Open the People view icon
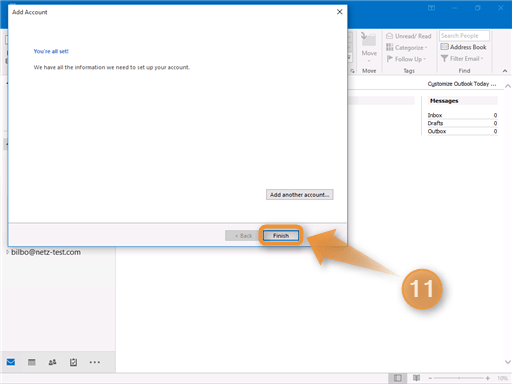The width and height of the screenshot is (512, 384). pos(52,362)
